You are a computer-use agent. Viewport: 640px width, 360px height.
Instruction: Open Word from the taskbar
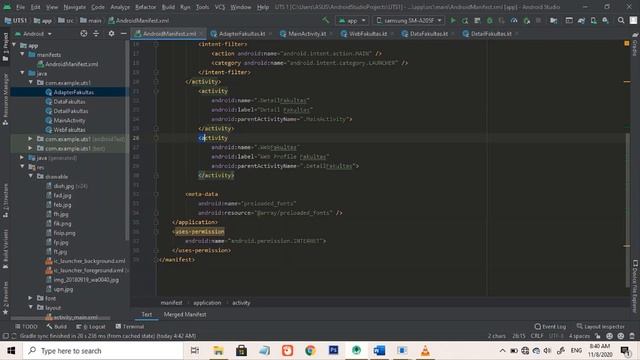379,351
